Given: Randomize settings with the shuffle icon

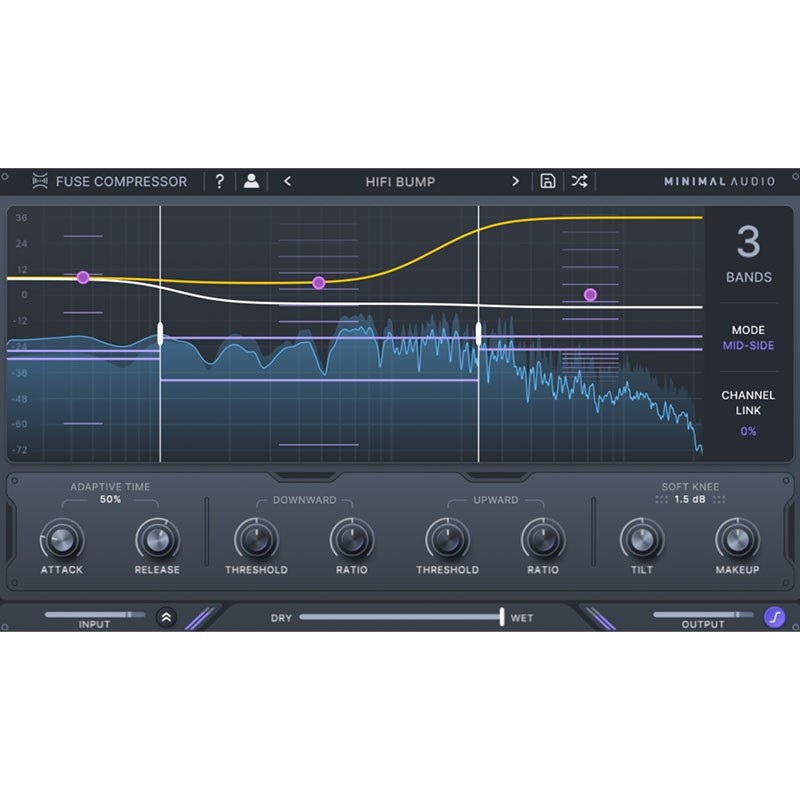Looking at the screenshot, I should click(x=579, y=181).
